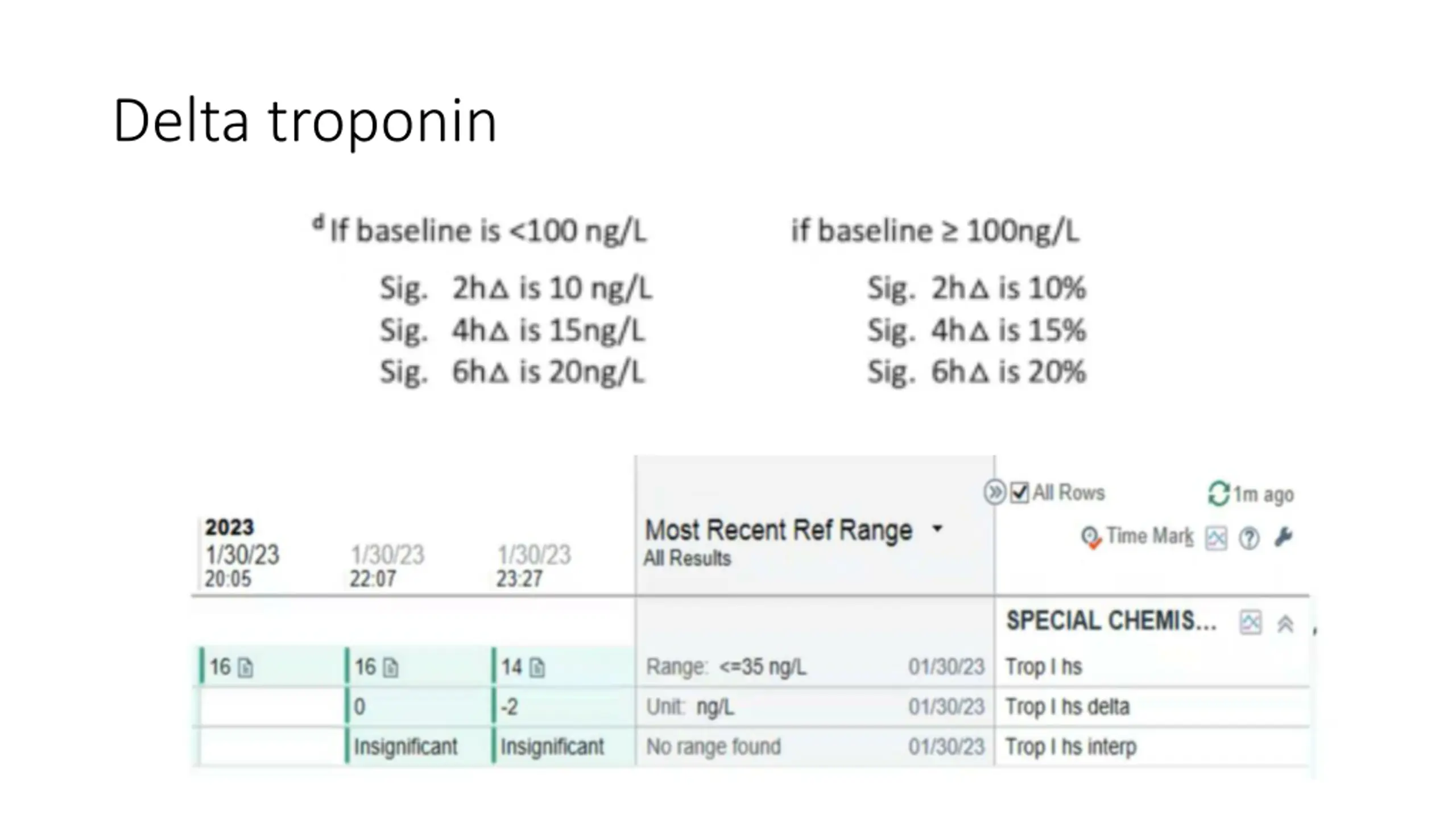The width and height of the screenshot is (1456, 819).
Task: Toggle the Time Mark button
Action: [x=1137, y=536]
